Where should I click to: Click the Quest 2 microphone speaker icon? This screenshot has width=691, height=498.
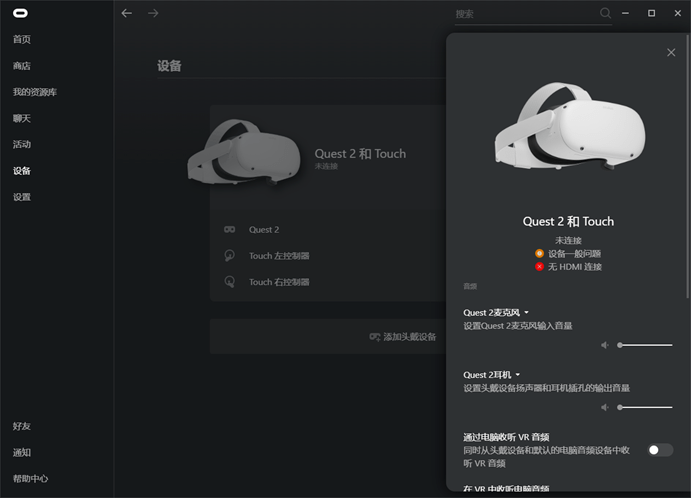(605, 345)
